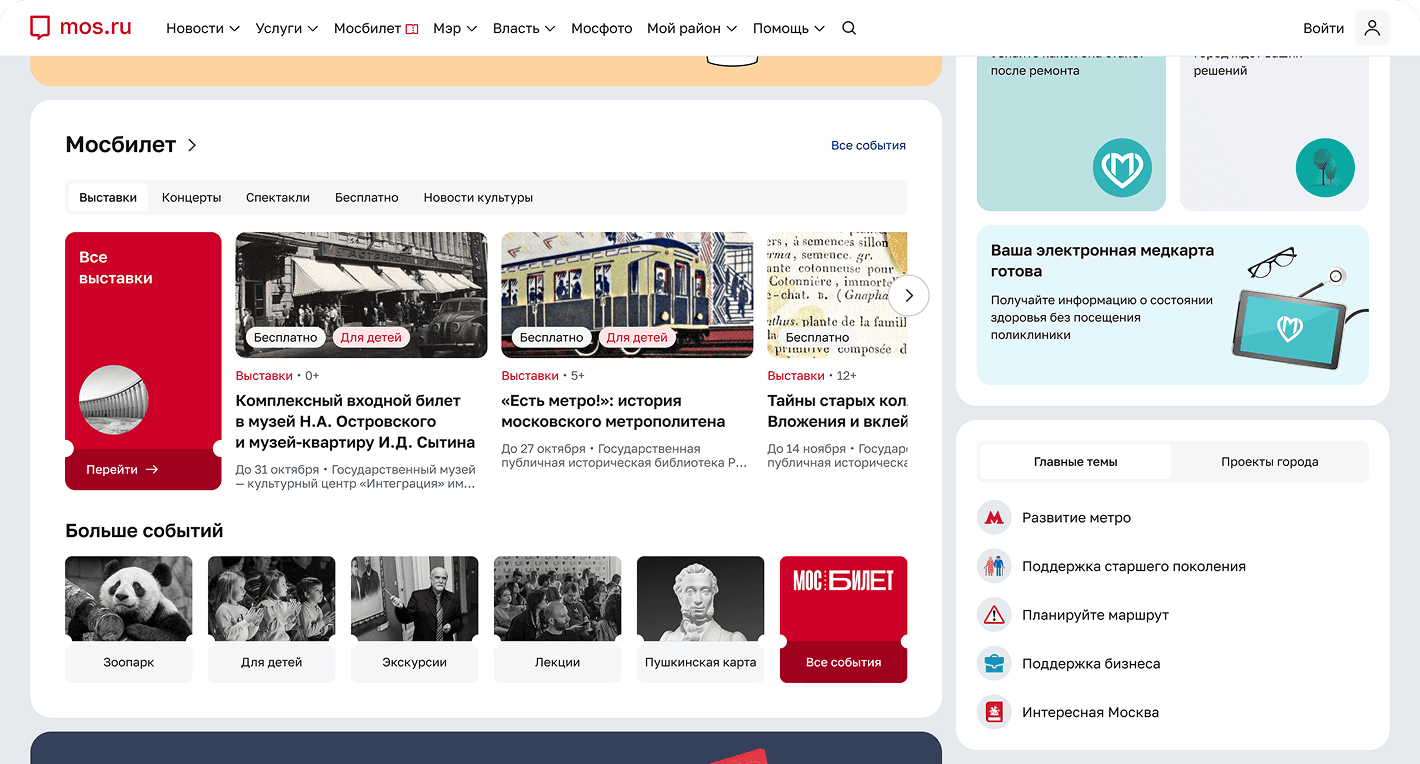Open the Новости культуры tab

(x=478, y=197)
